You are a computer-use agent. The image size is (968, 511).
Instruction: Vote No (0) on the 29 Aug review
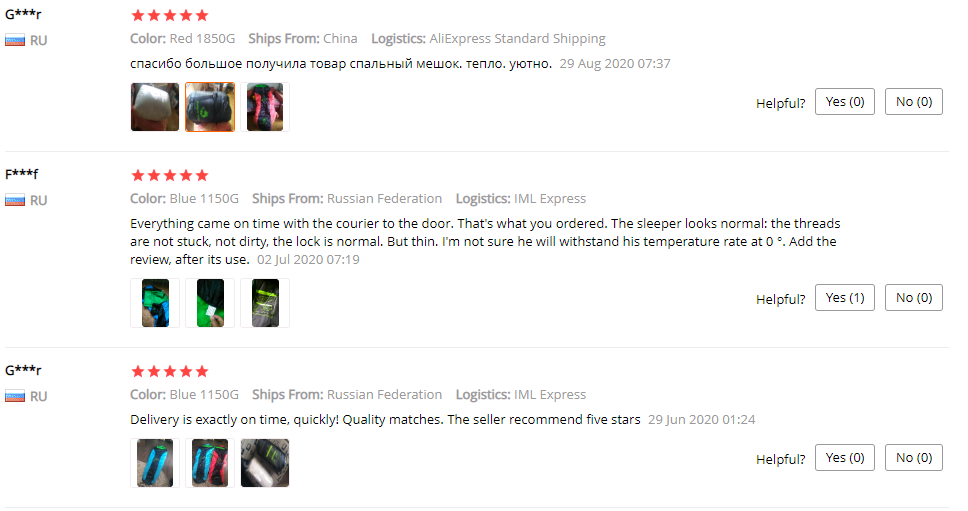point(914,102)
